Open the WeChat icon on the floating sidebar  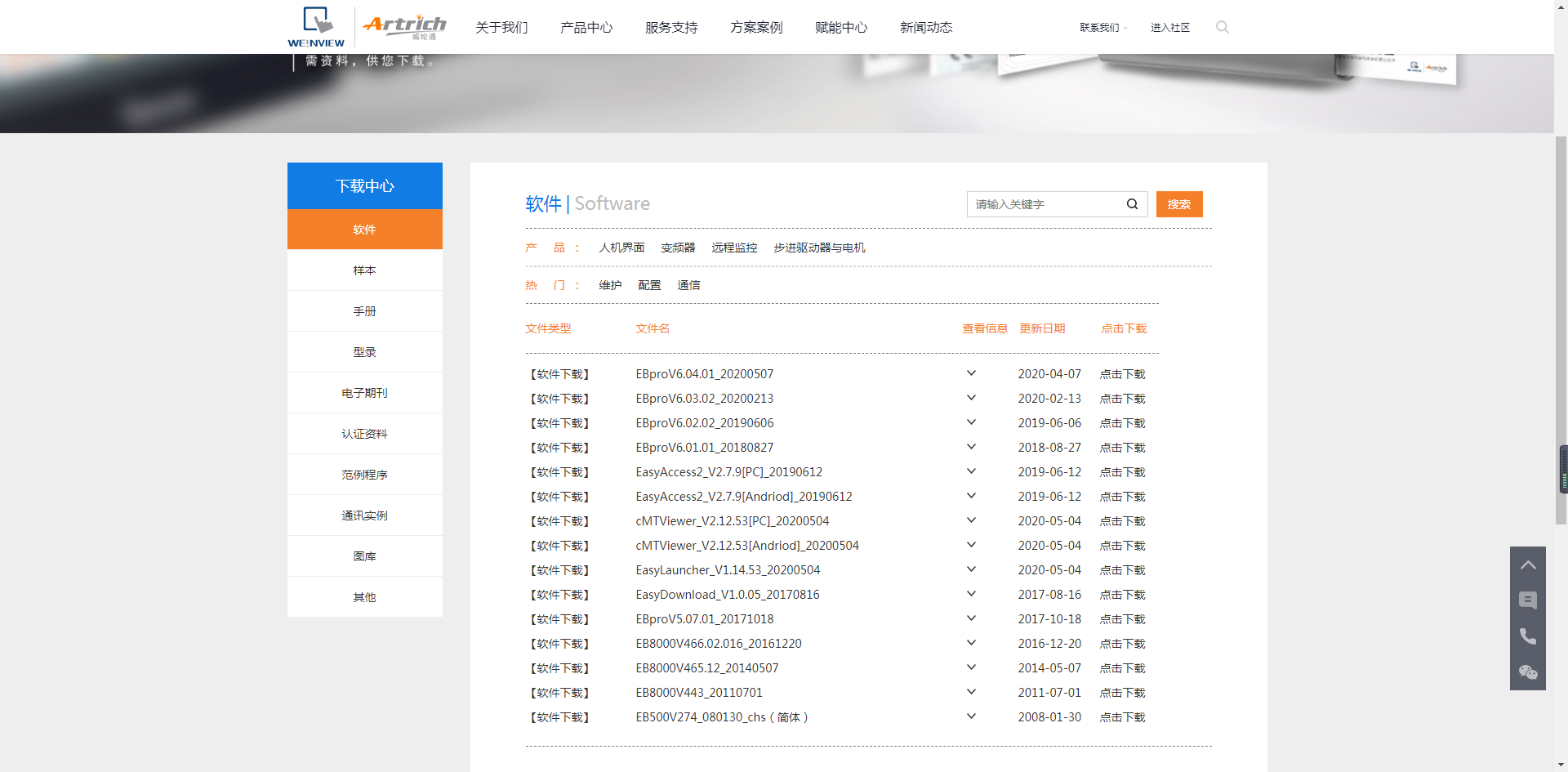(x=1528, y=672)
